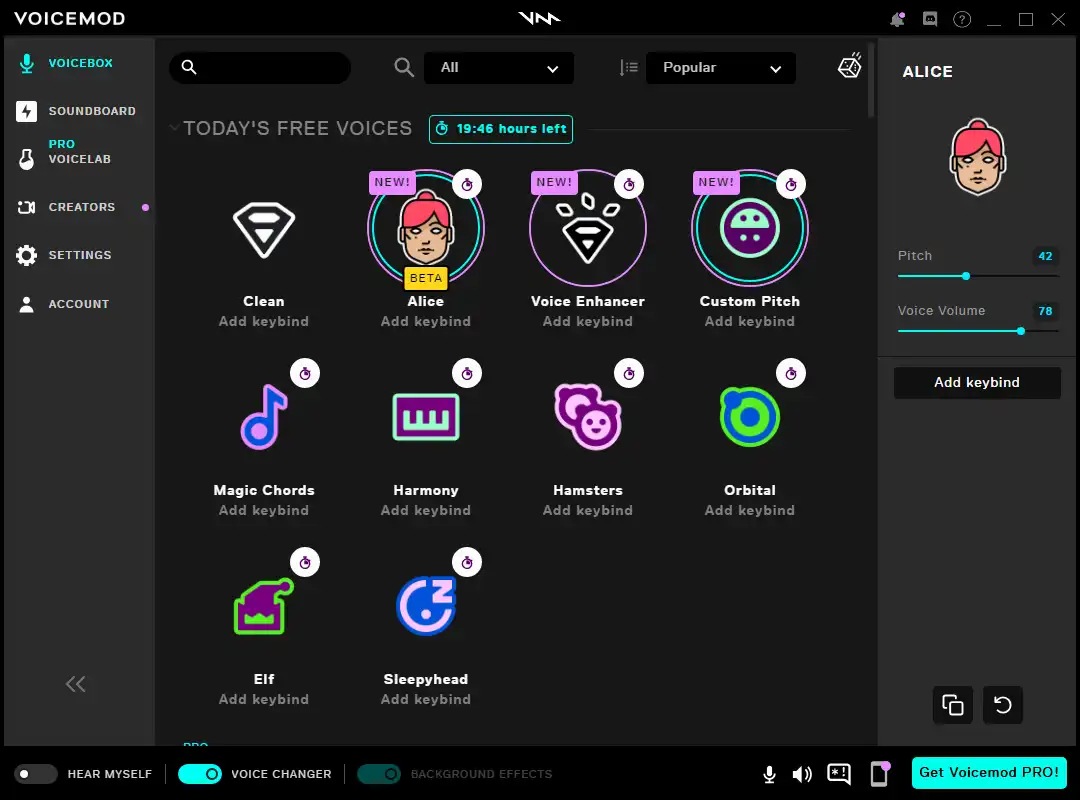Adjust the Voice Volume slider handle
Image resolution: width=1080 pixels, height=800 pixels.
click(x=1021, y=331)
